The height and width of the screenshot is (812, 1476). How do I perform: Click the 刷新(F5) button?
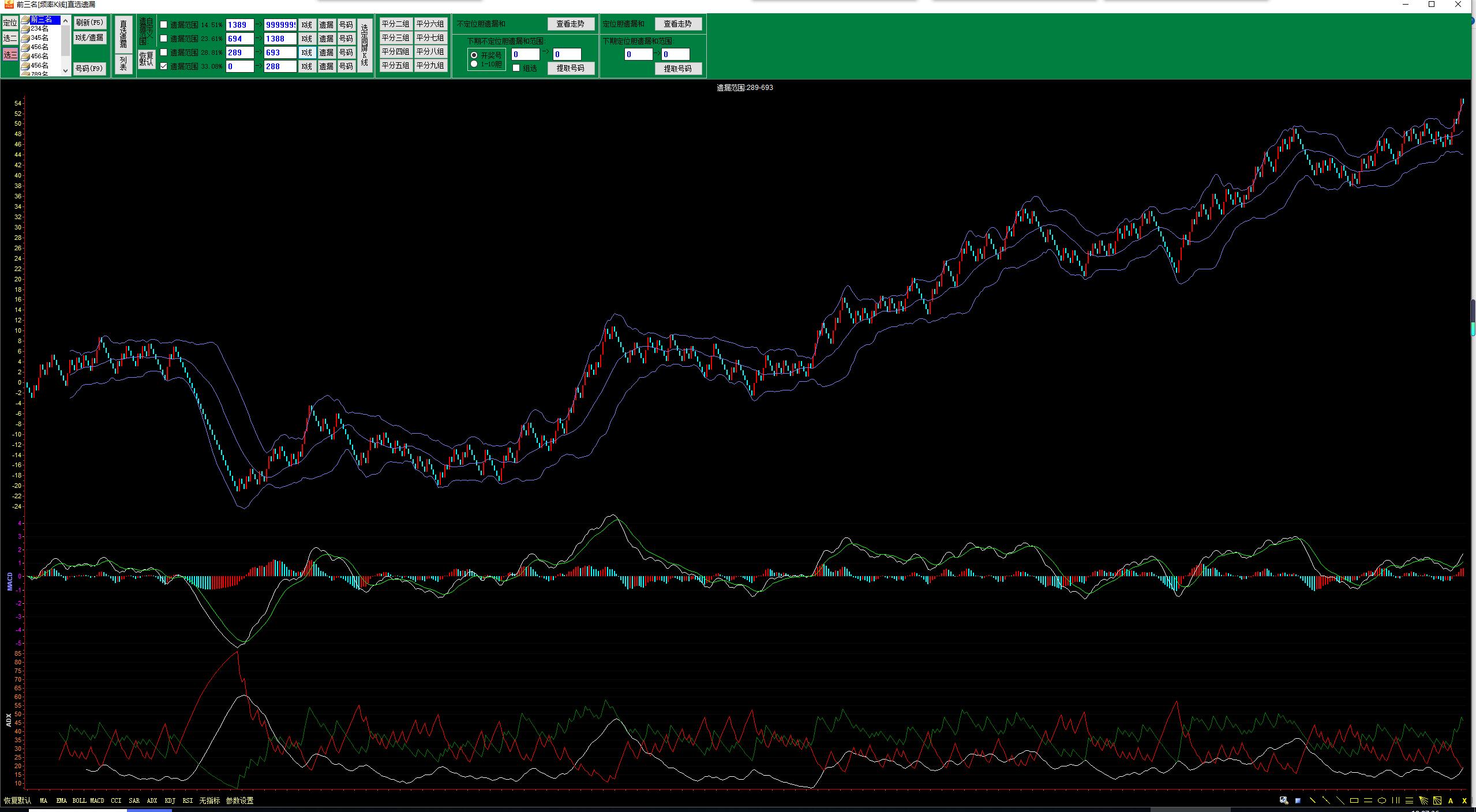point(90,22)
